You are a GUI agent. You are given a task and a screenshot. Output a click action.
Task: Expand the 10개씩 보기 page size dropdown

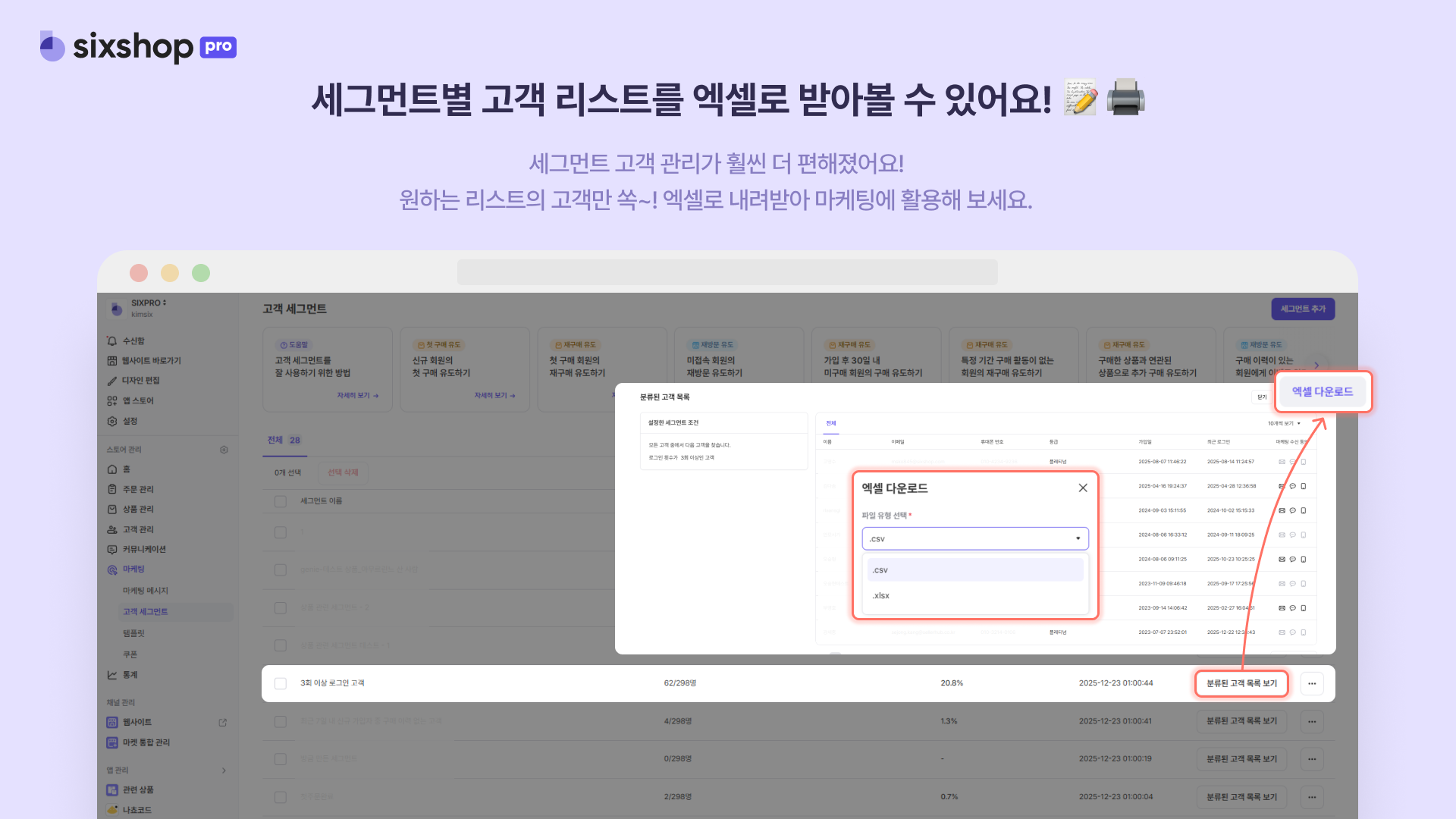(x=1284, y=423)
